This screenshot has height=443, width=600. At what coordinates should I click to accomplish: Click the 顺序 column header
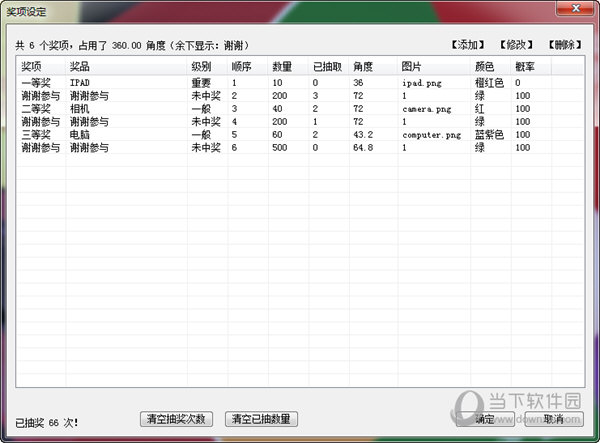point(248,67)
